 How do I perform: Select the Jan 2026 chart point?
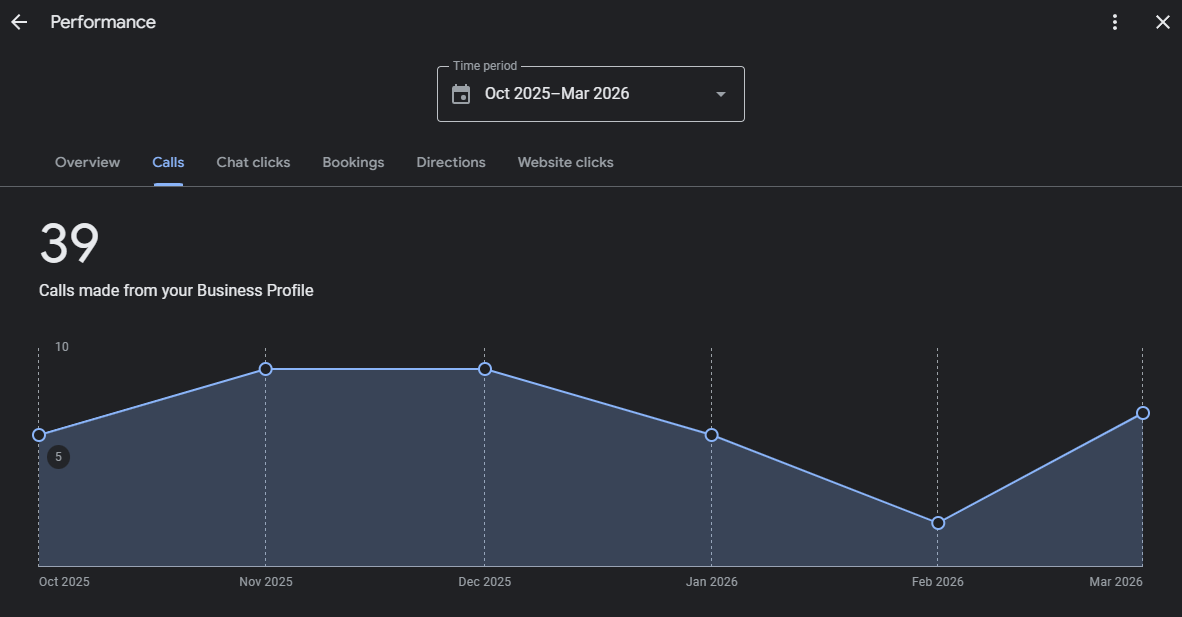[711, 435]
